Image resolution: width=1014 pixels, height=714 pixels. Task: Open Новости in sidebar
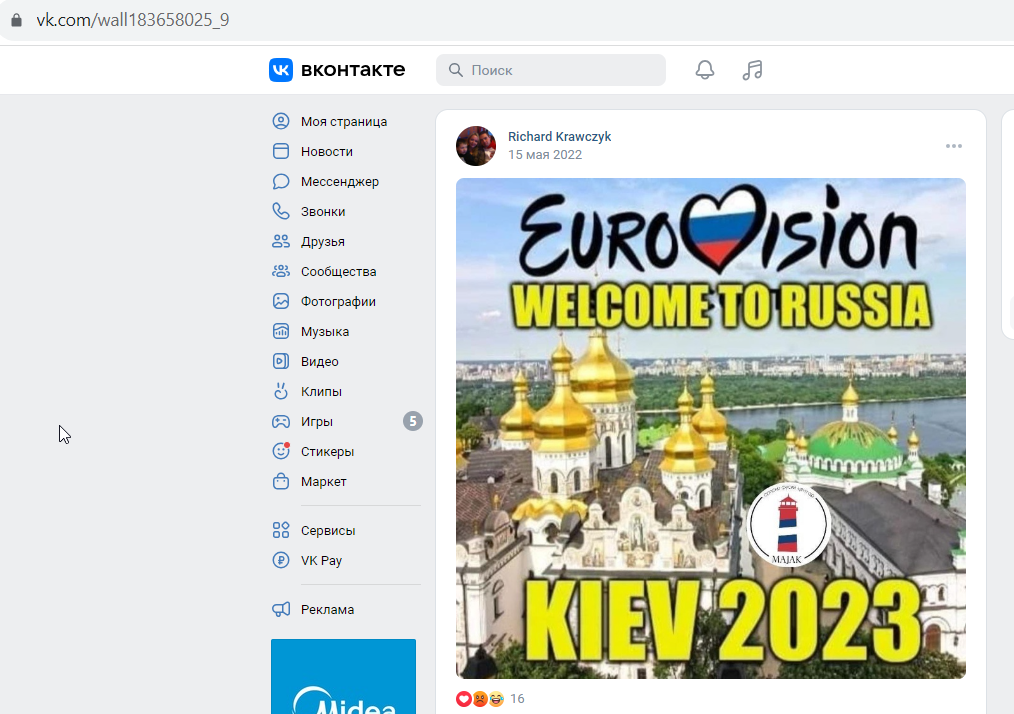point(327,151)
